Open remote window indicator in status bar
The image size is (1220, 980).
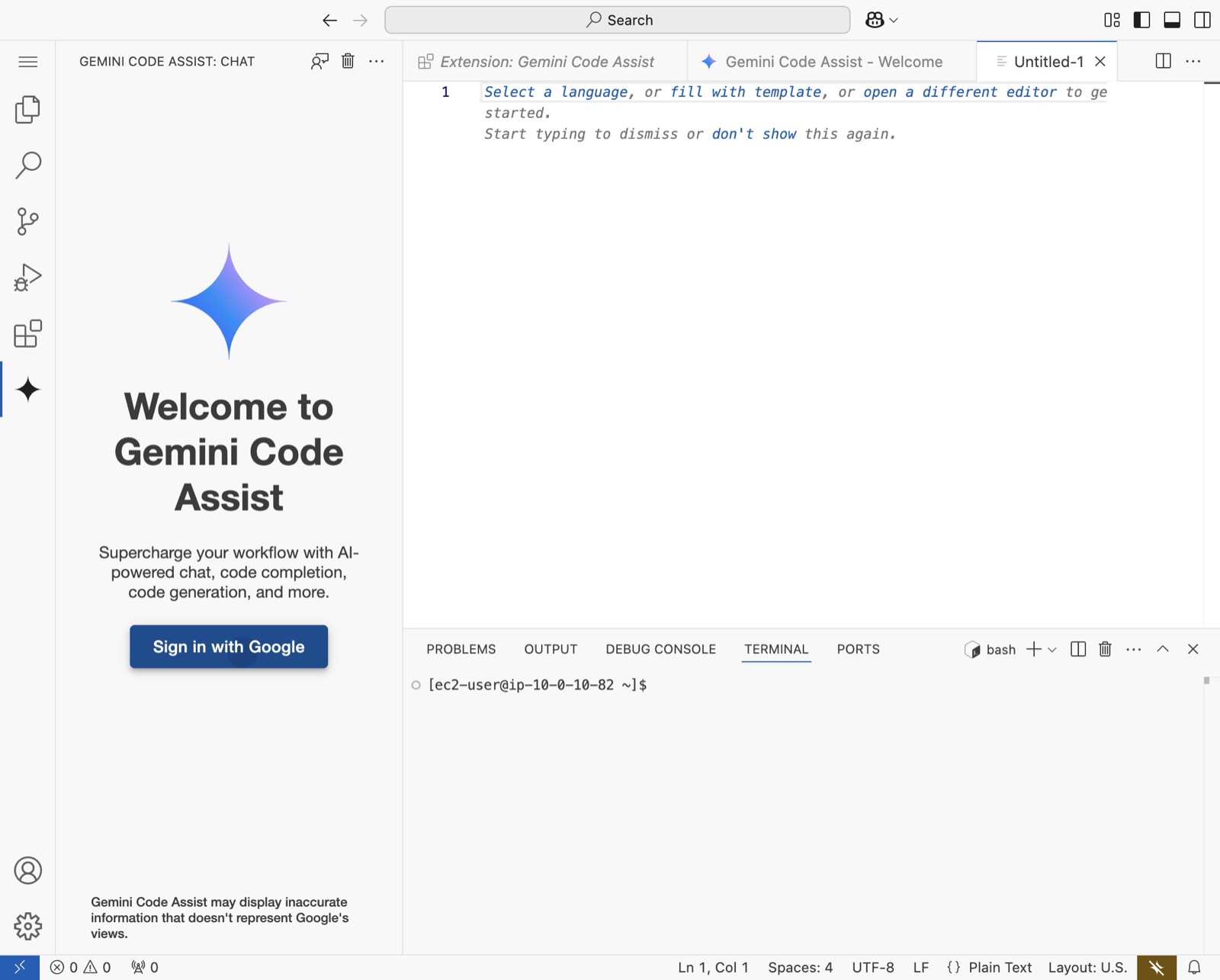(20, 967)
